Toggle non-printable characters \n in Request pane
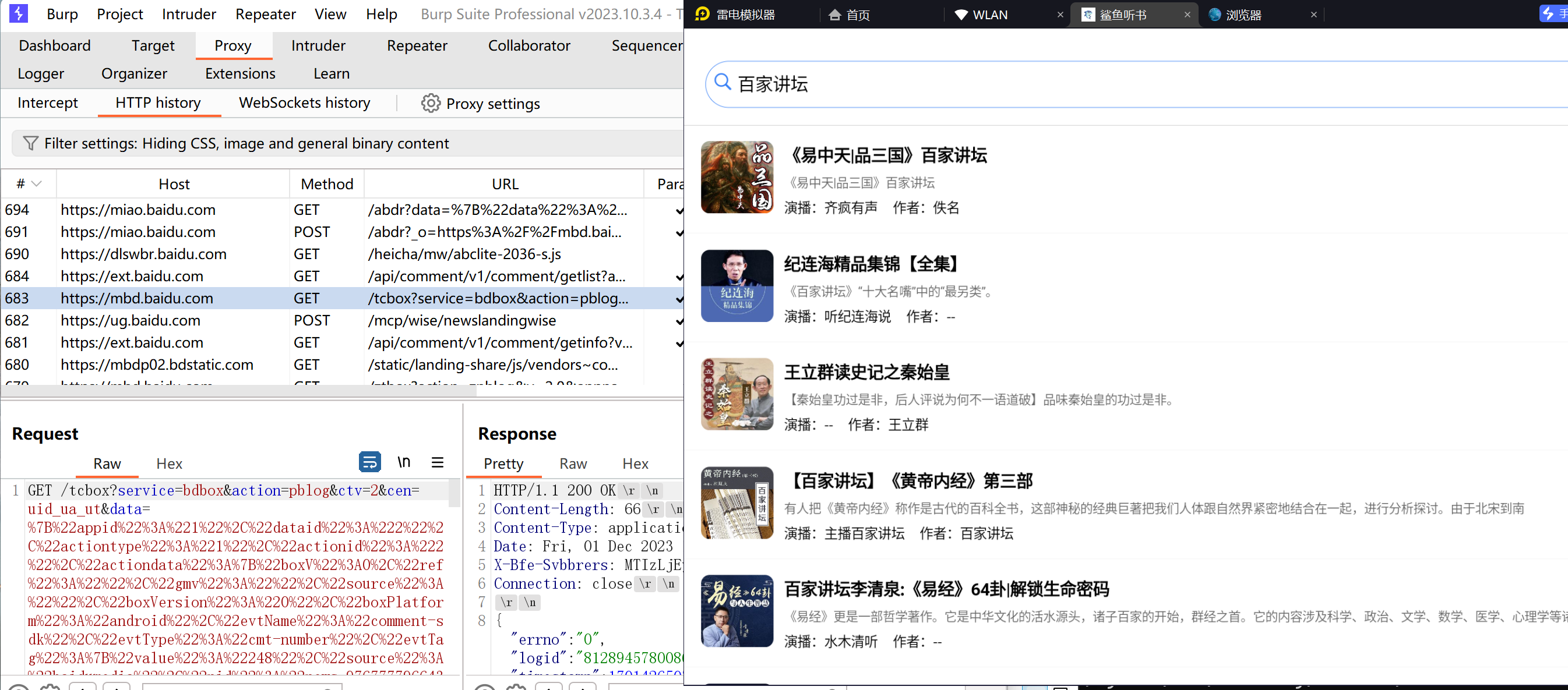This screenshot has height=690, width=1568. [404, 462]
